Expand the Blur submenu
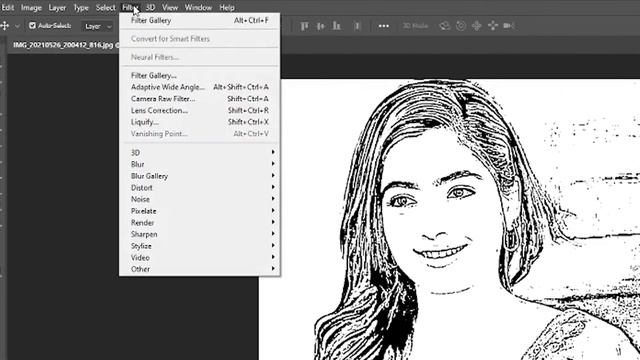The image size is (640, 360). 200,164
